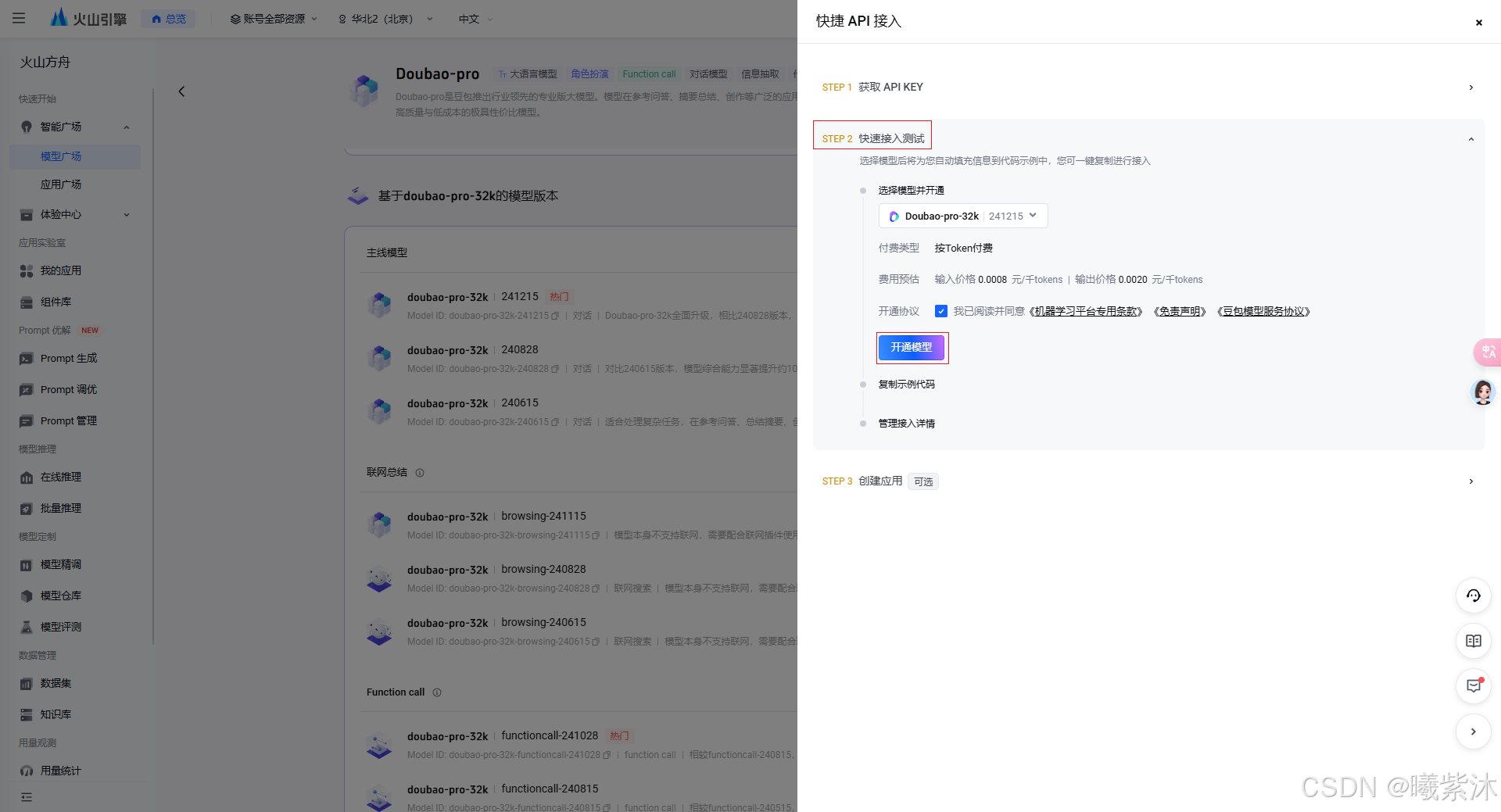Select doubao-pro-32k functioncall-241028 row
This screenshot has width=1501, height=812.
click(579, 745)
